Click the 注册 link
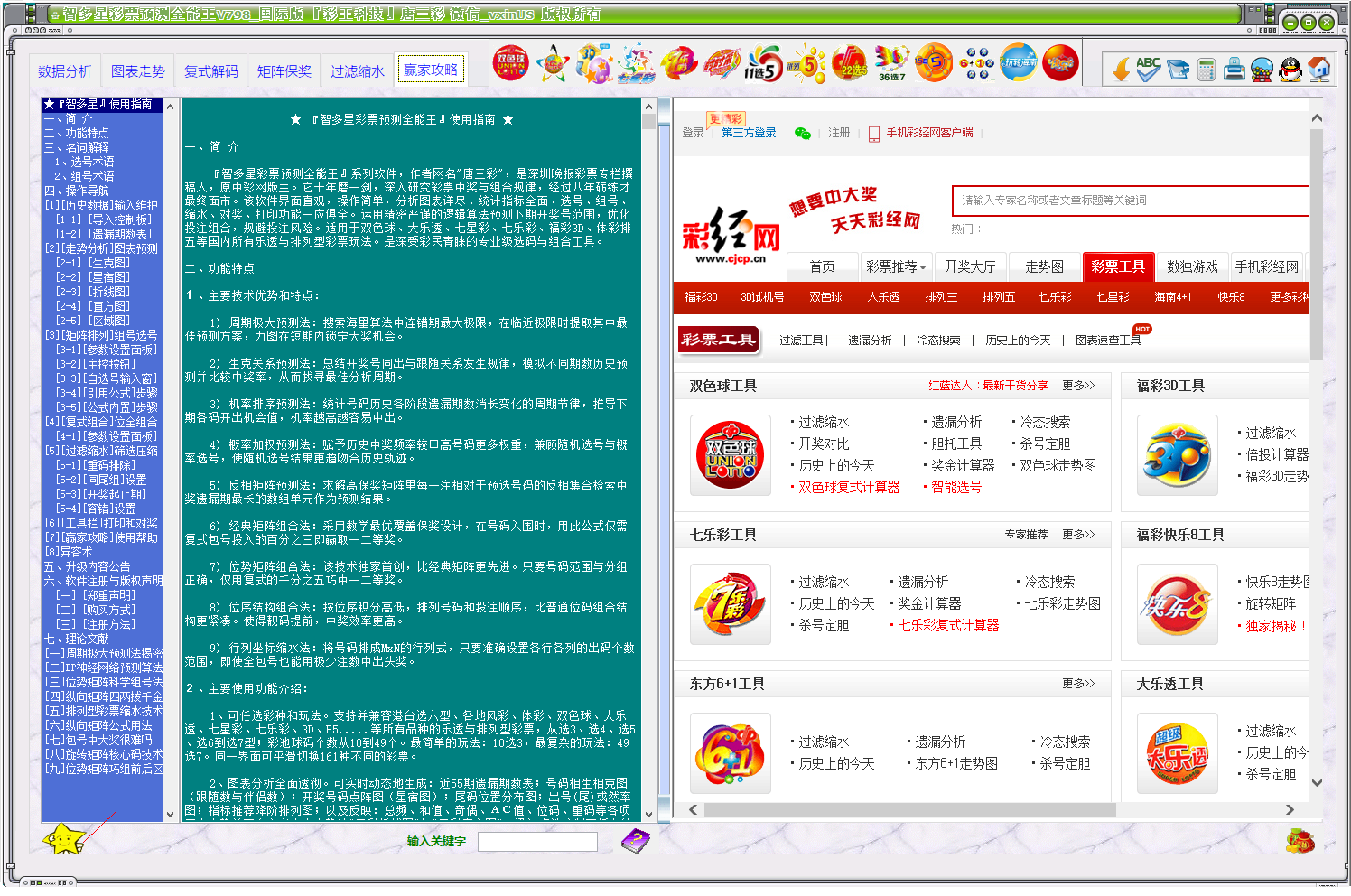Image resolution: width=1351 pixels, height=896 pixels. pyautogui.click(x=839, y=133)
